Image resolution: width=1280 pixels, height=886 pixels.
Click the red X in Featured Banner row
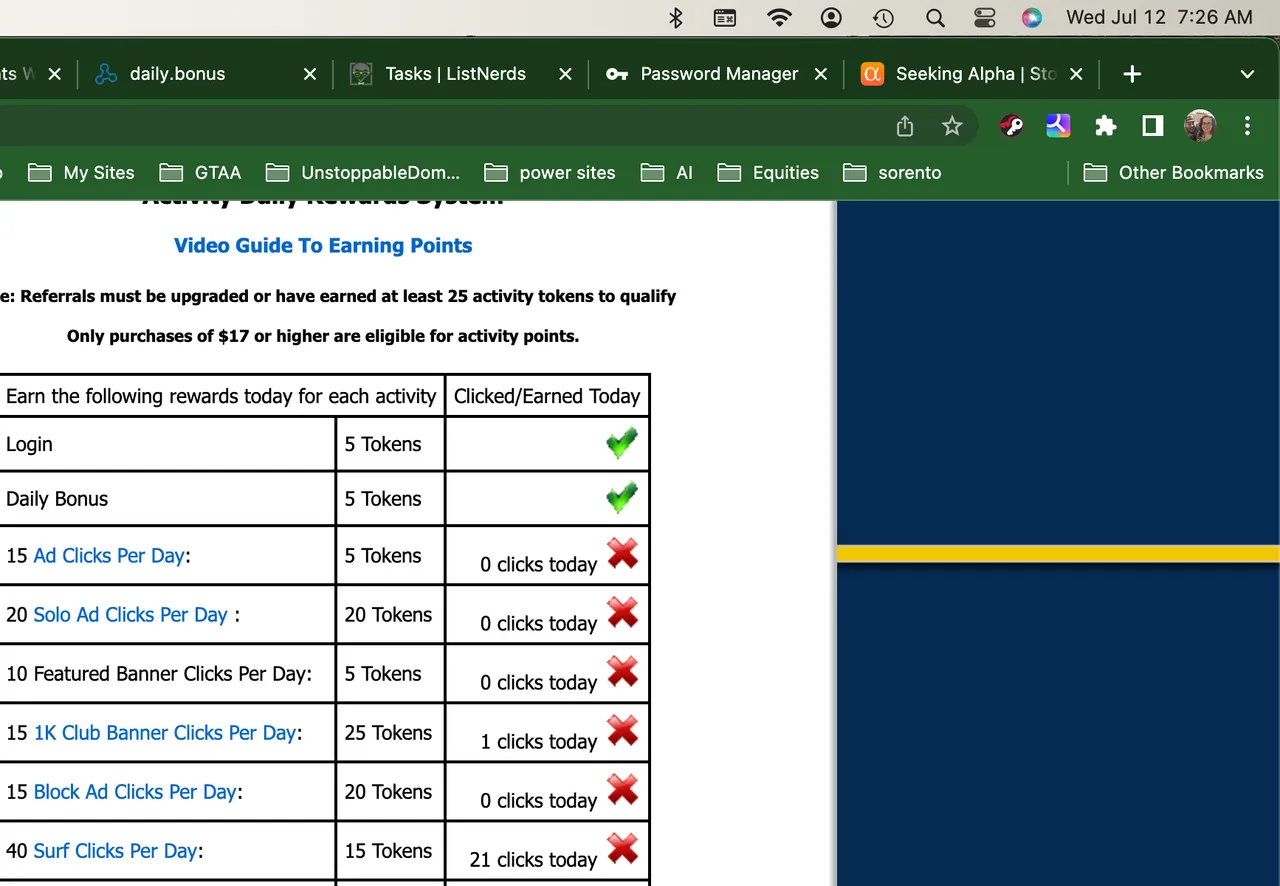[x=623, y=672]
